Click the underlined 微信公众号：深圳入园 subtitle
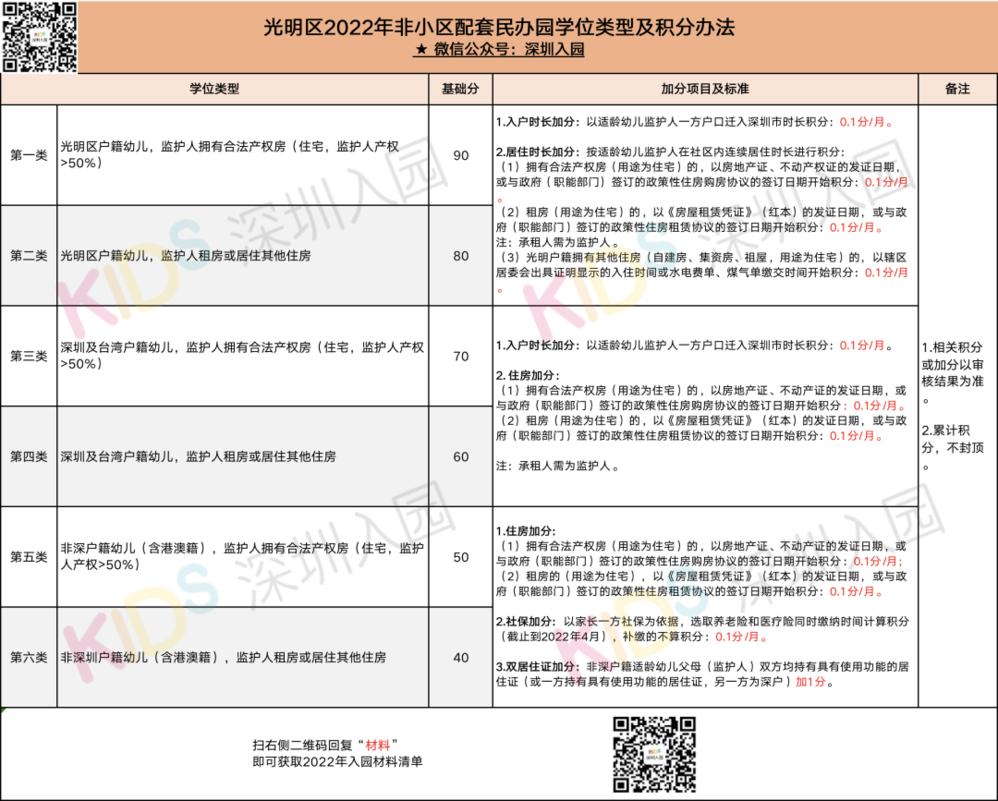 [x=499, y=50]
